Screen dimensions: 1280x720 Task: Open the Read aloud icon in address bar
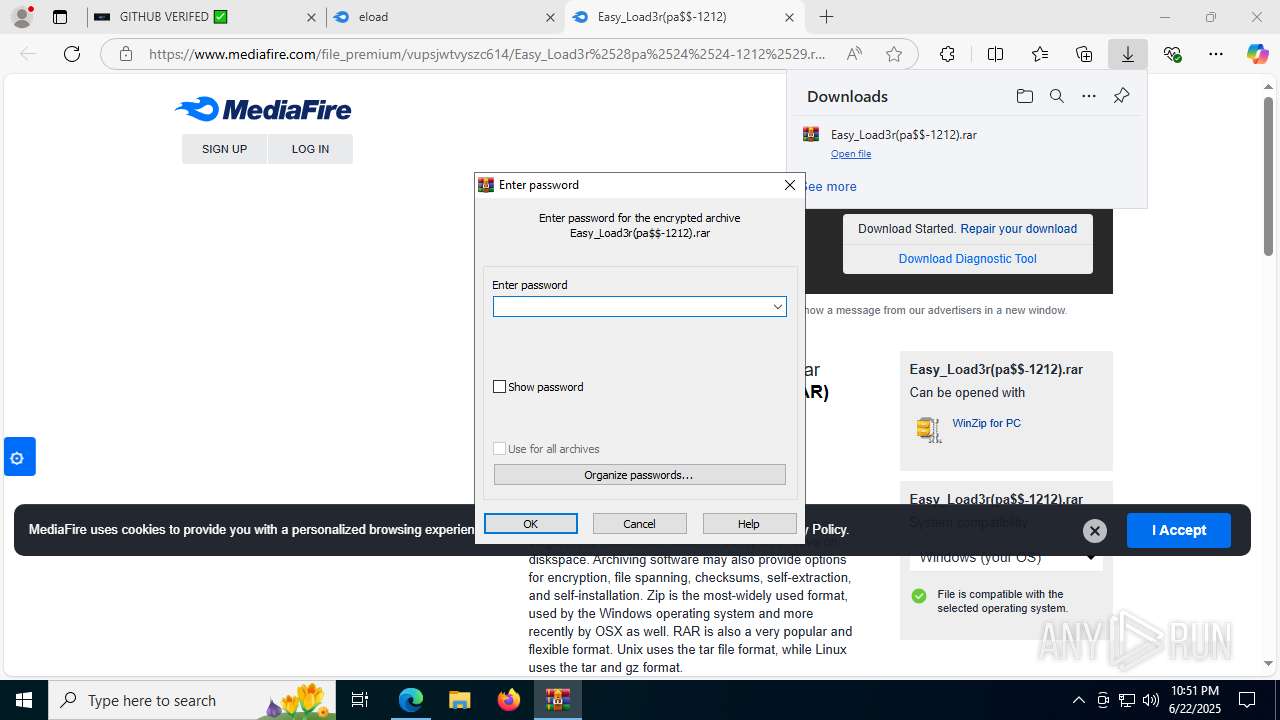(854, 54)
